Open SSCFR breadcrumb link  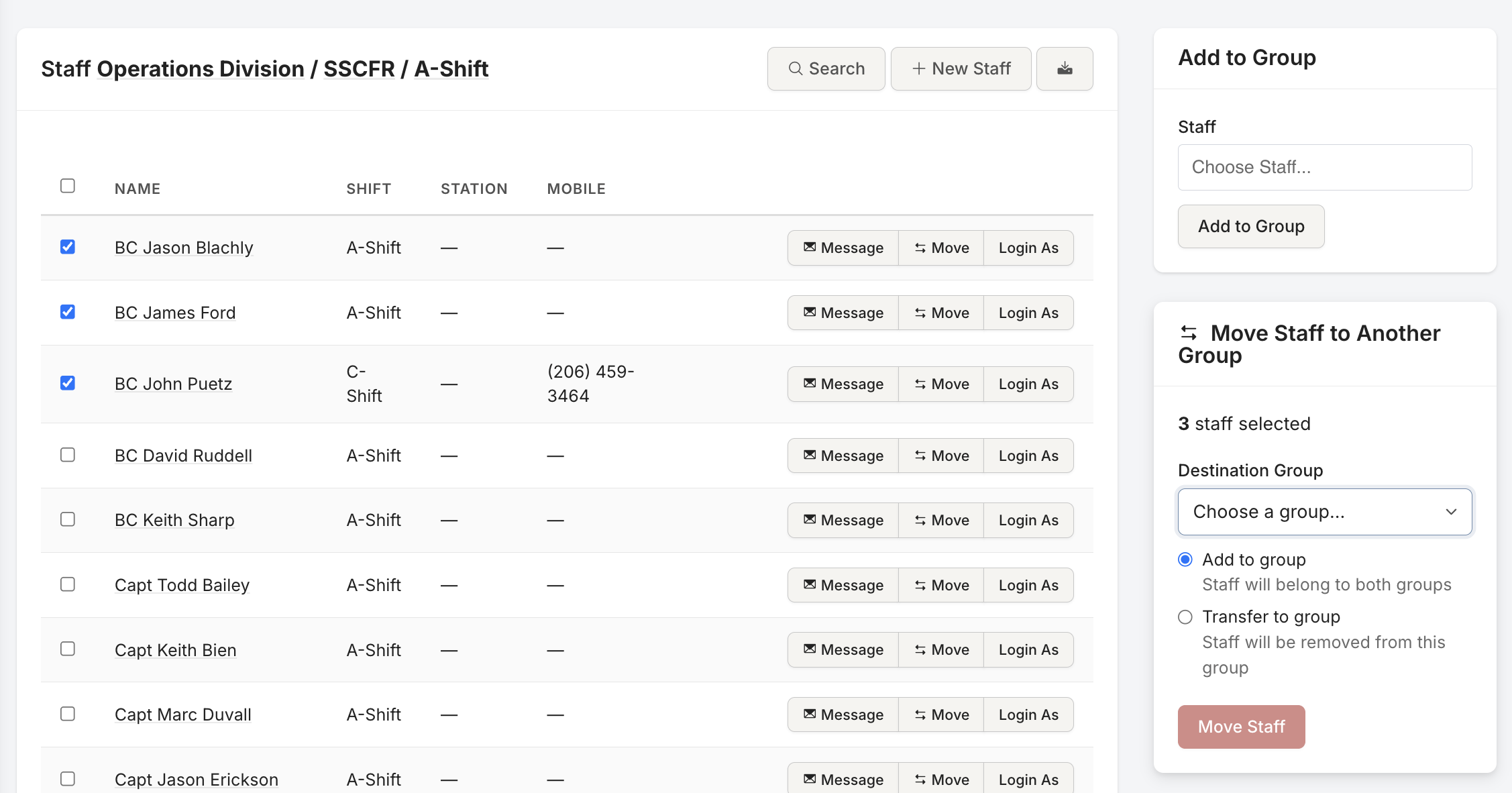[359, 69]
